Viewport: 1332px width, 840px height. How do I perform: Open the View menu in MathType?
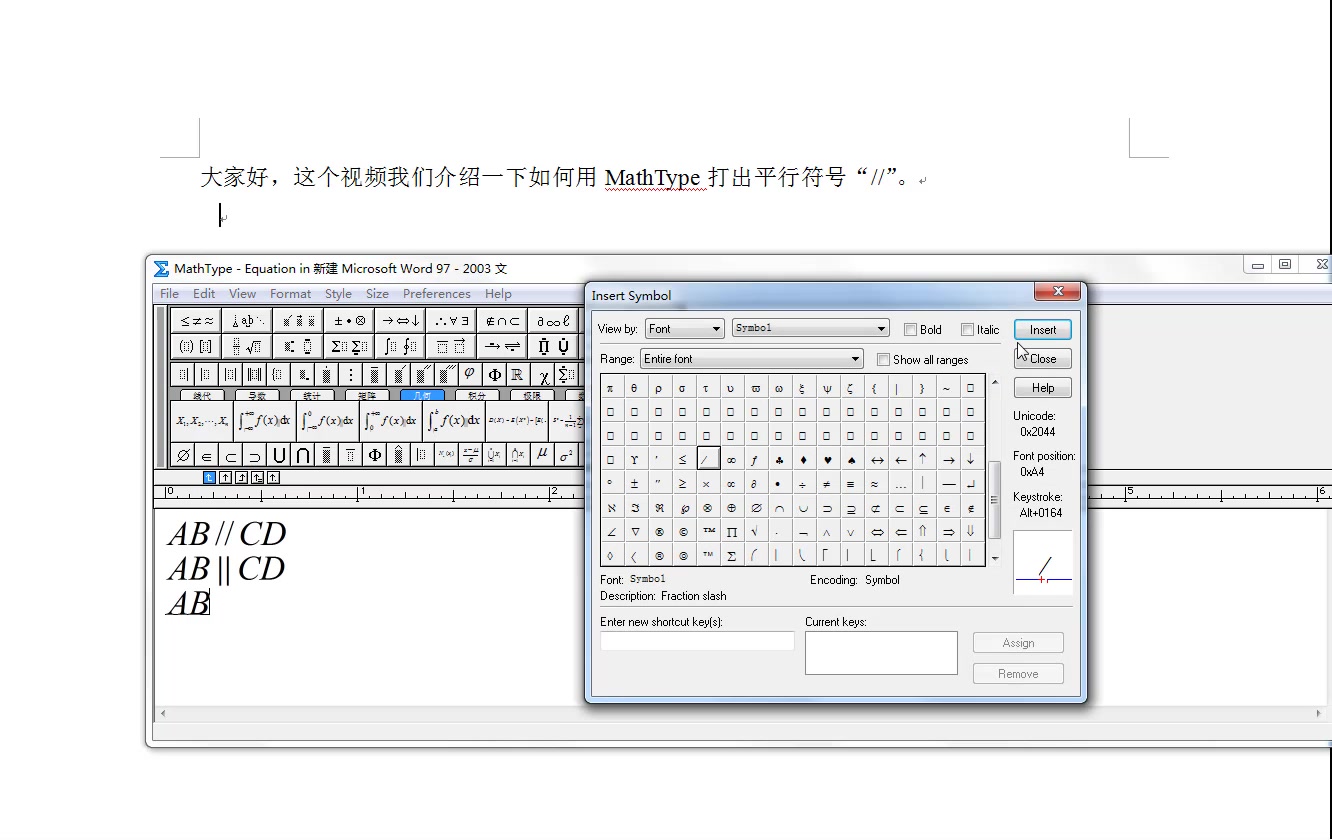[242, 293]
